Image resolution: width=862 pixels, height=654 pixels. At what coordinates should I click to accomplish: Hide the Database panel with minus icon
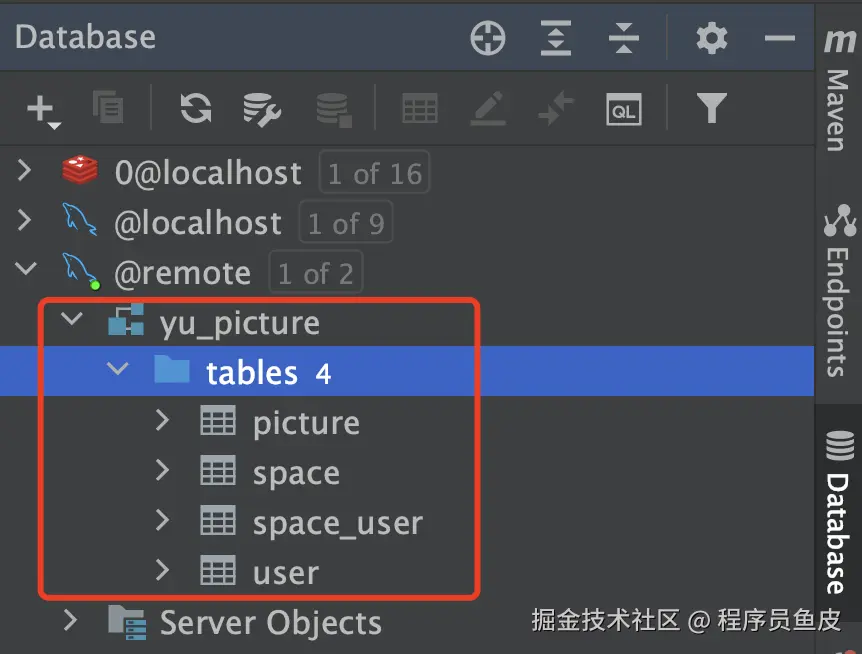(x=779, y=39)
